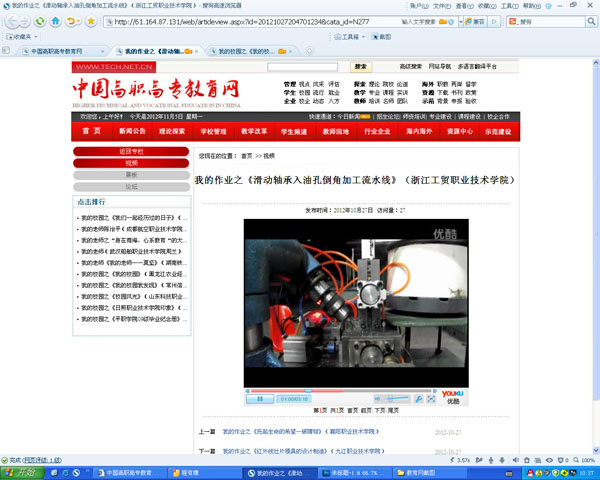Click the 100% zoom level indicator
Screen dimensions: 600x480
pos(584,460)
